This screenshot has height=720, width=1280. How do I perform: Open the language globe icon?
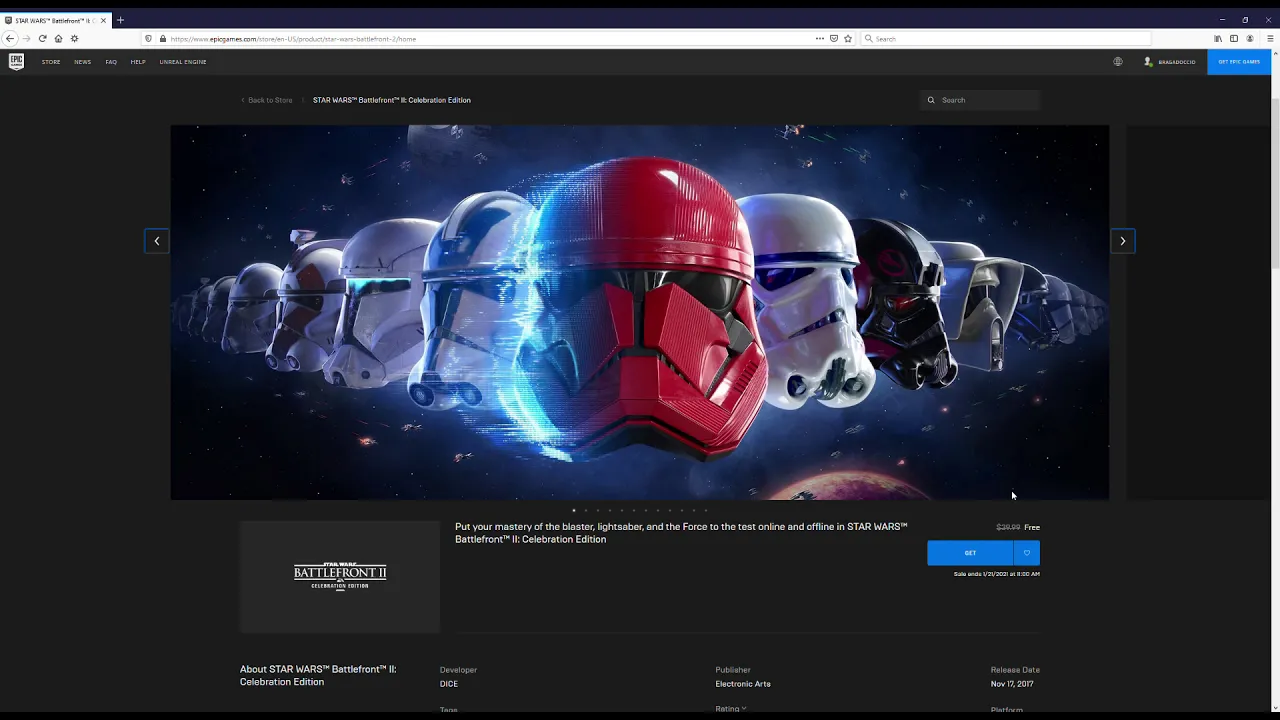click(1118, 61)
